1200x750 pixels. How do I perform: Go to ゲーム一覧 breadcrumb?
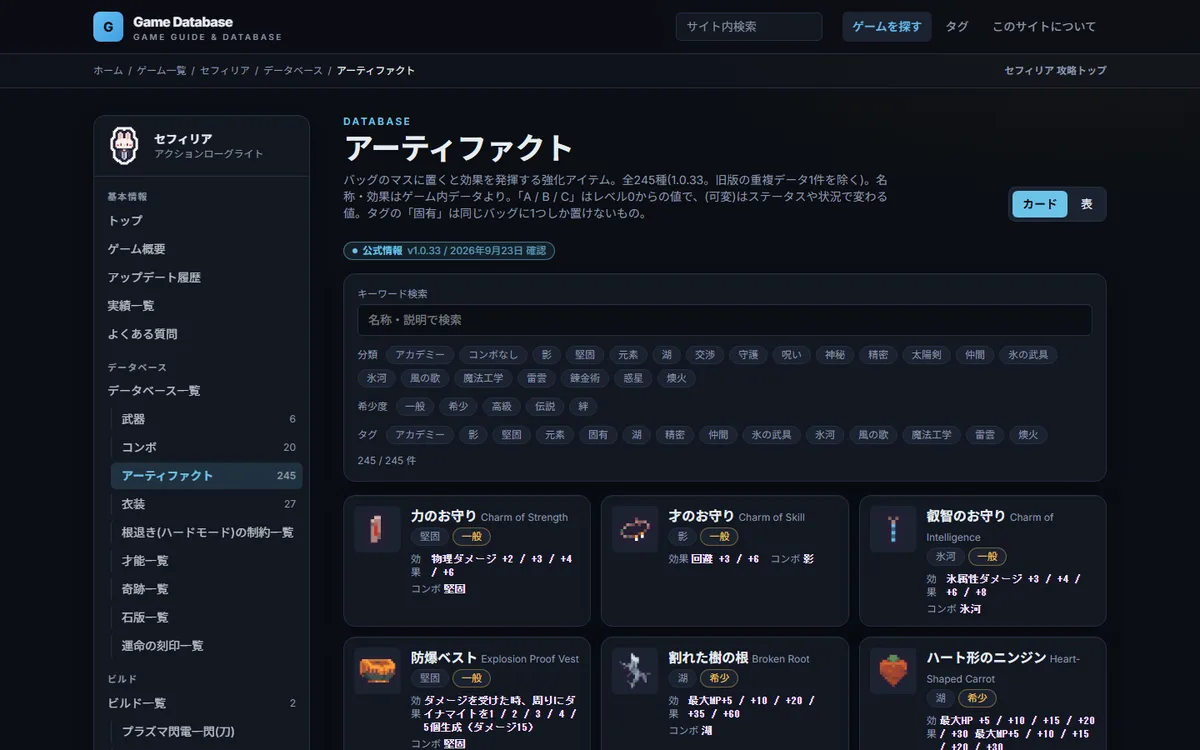[x=161, y=71]
